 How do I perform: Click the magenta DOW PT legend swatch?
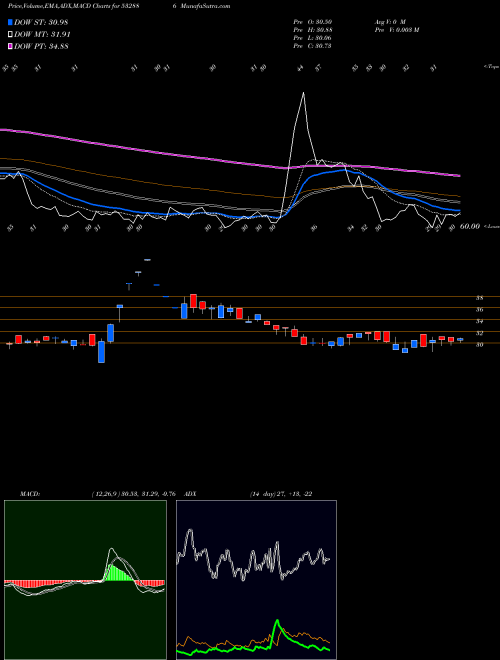click(11, 46)
